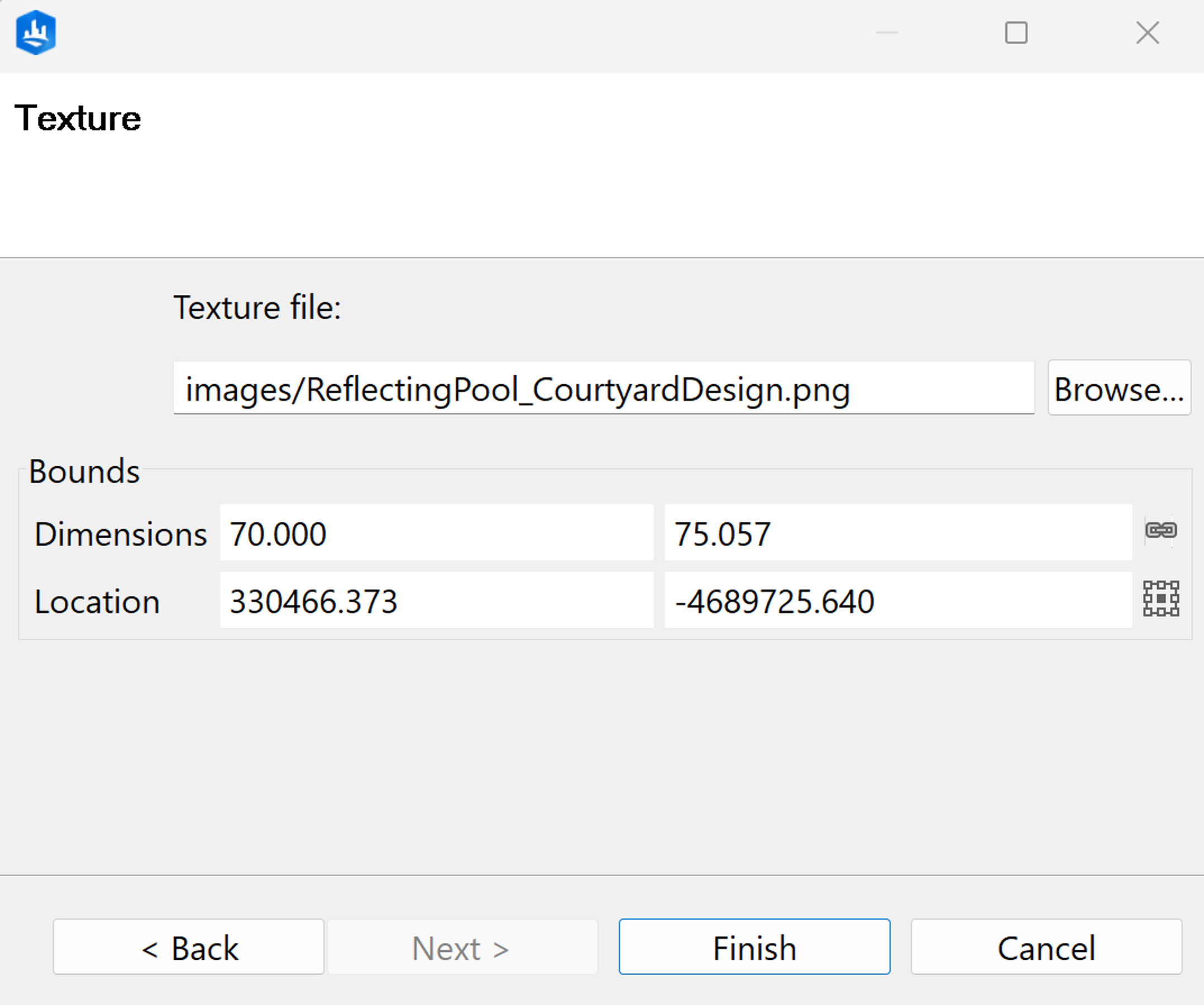1204x1005 pixels.
Task: Click the link/chain icon next to Dimensions
Action: (1159, 530)
